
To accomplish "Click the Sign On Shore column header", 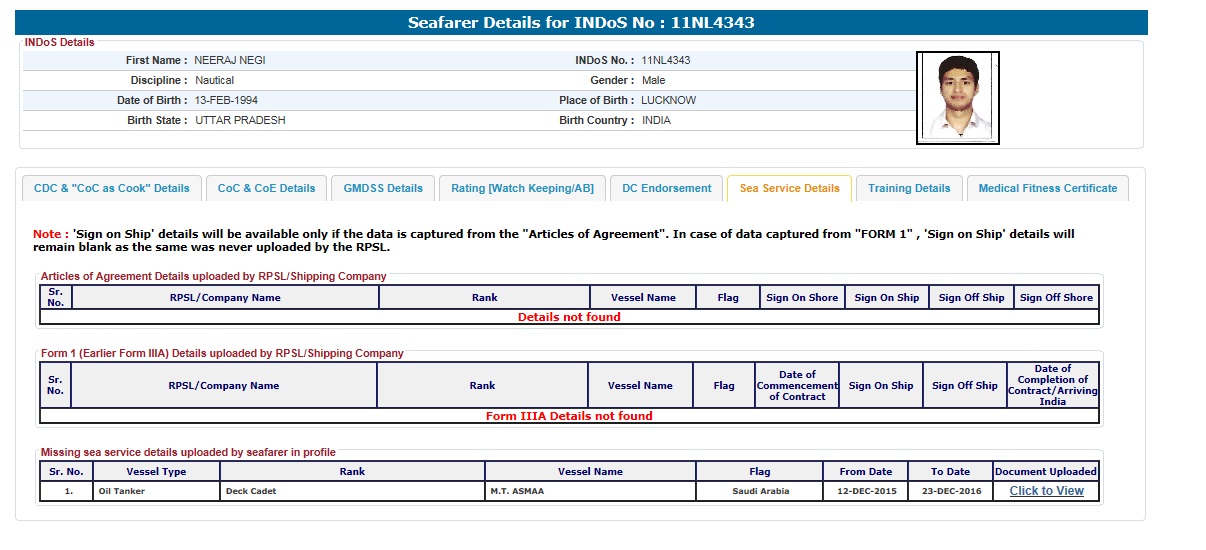I will [x=802, y=298].
